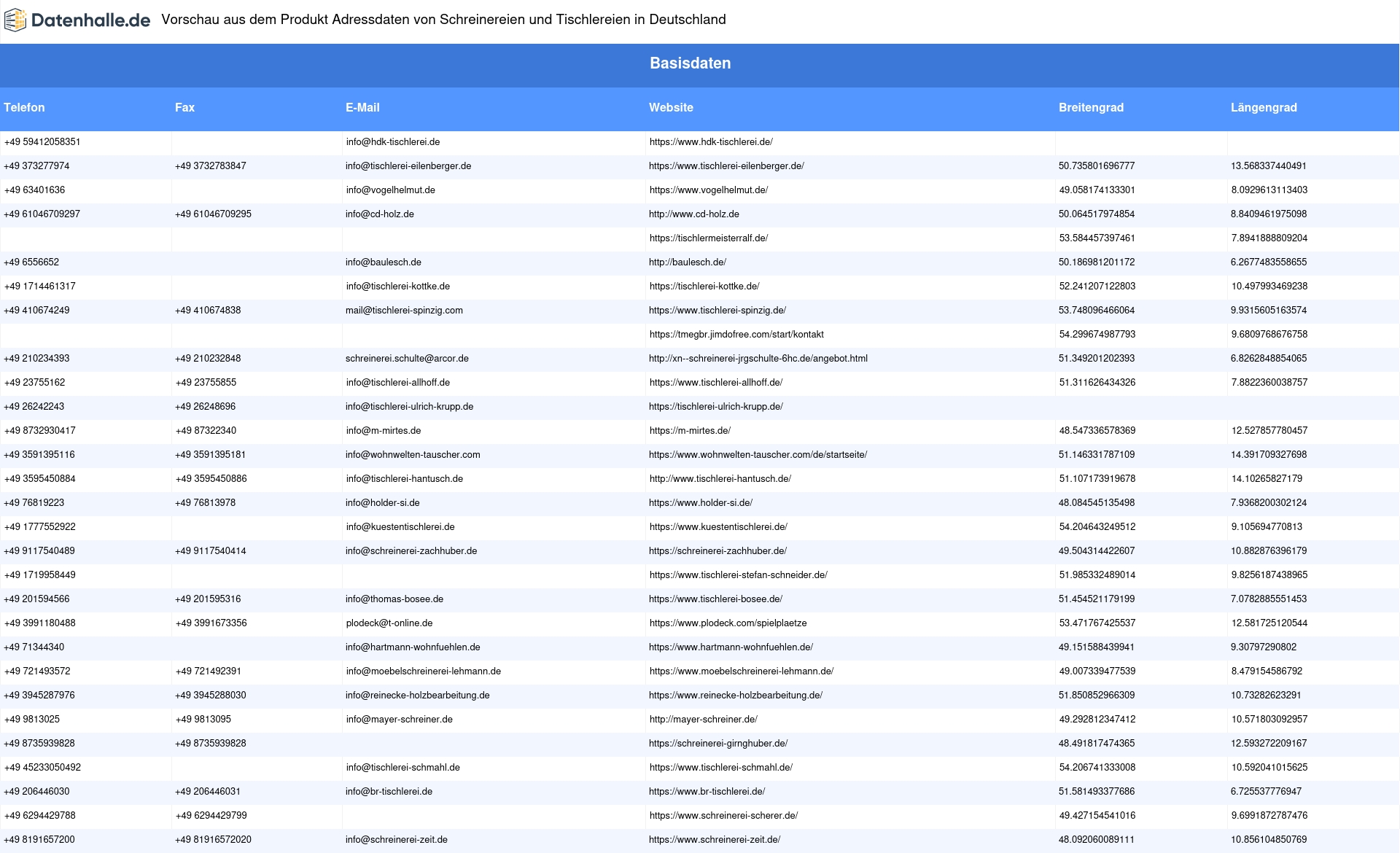This screenshot has width=1400, height=853.
Task: Open website https://www.hdk-tischlerei.de/
Action: pyautogui.click(x=711, y=142)
